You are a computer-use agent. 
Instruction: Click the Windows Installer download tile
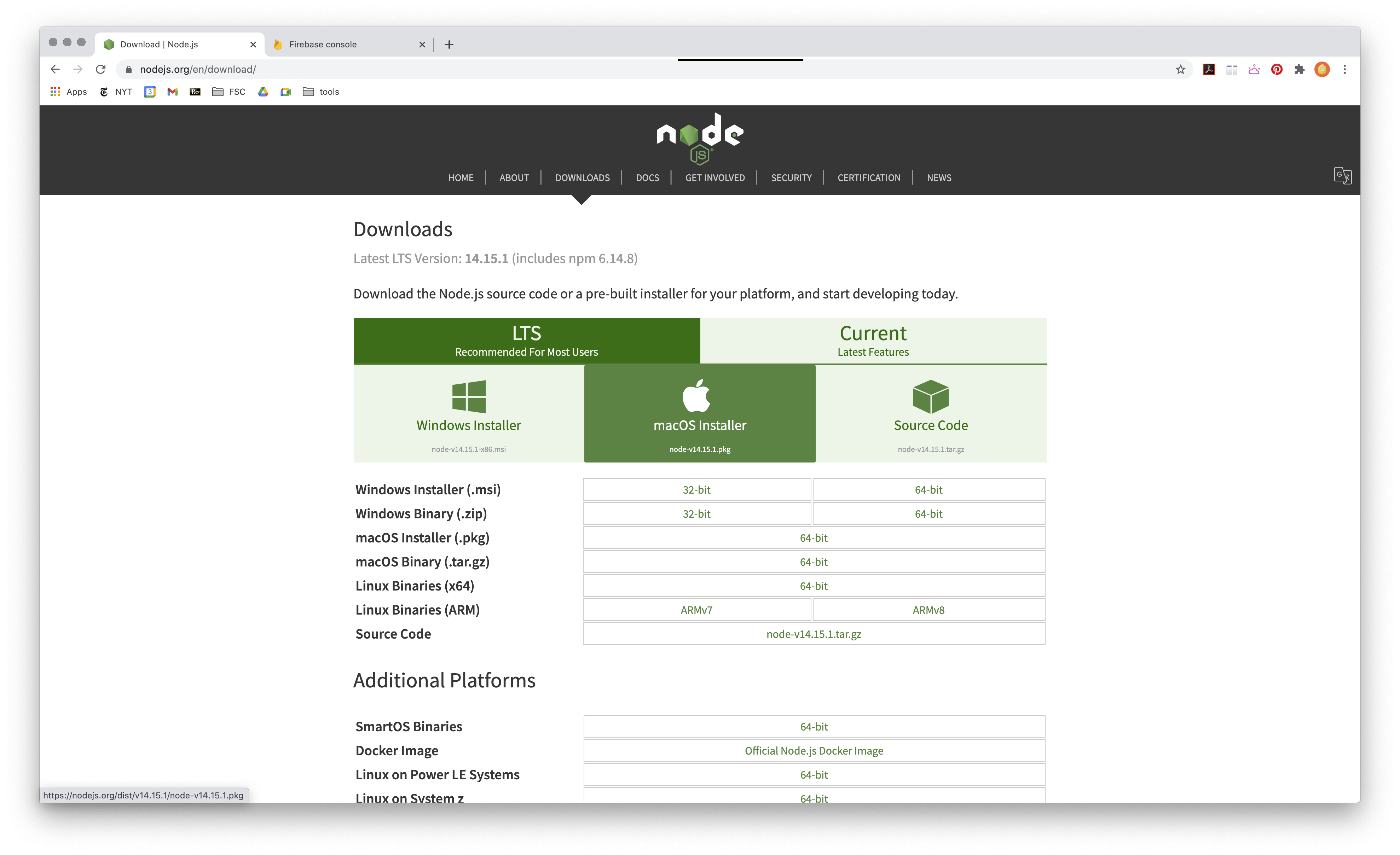point(469,414)
